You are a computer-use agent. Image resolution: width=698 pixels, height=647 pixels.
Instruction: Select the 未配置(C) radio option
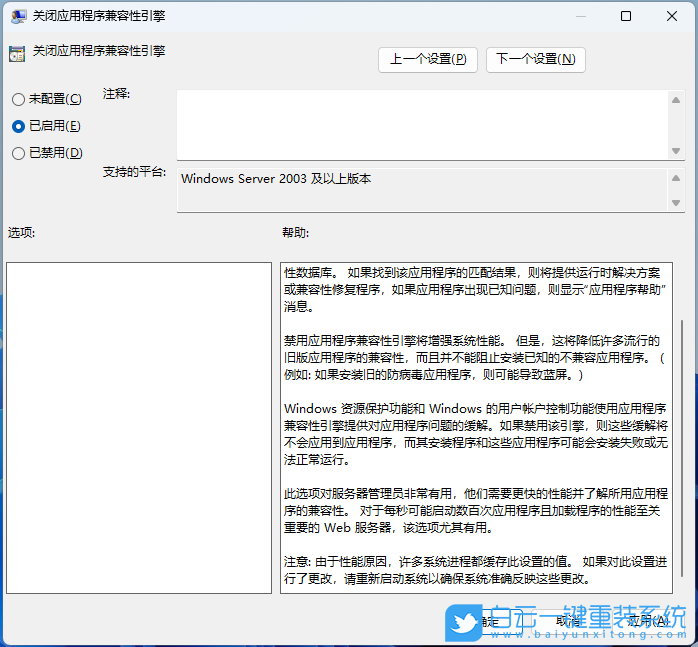pyautogui.click(x=47, y=99)
